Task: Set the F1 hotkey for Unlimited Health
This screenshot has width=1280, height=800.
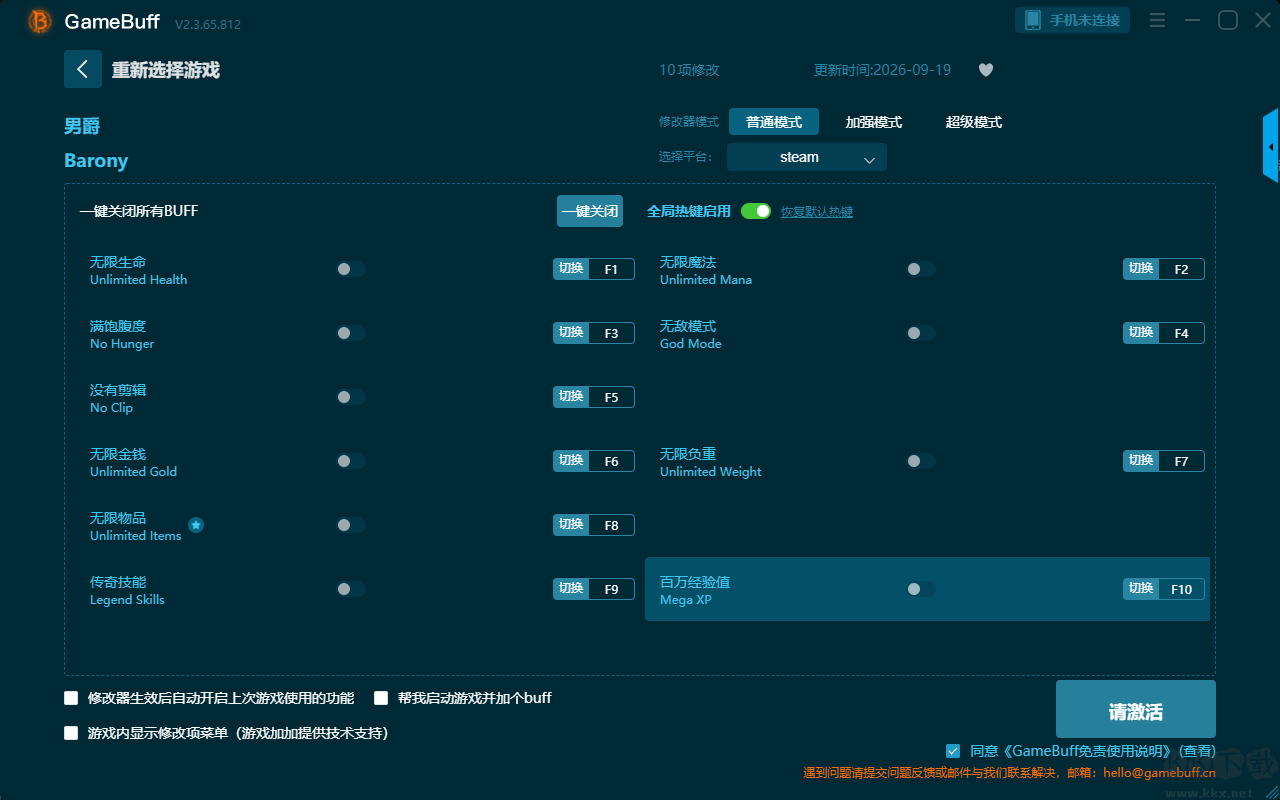Action: [x=611, y=269]
